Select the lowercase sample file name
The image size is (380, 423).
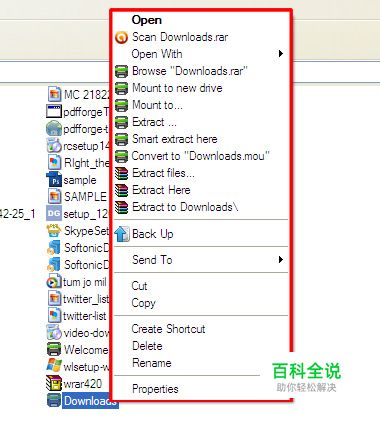coord(80,180)
